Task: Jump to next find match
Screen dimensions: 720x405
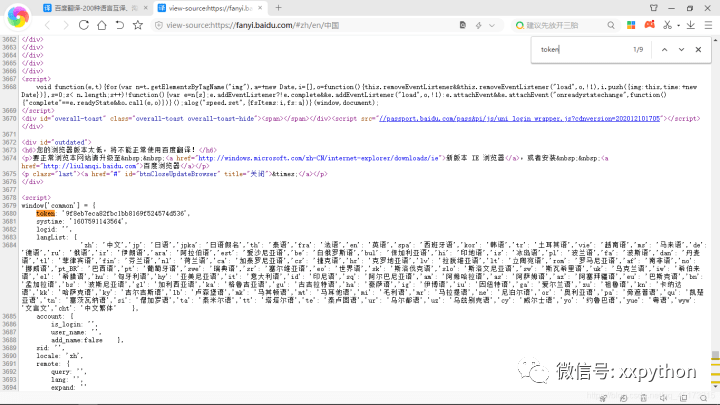Action: pyautogui.click(x=681, y=50)
